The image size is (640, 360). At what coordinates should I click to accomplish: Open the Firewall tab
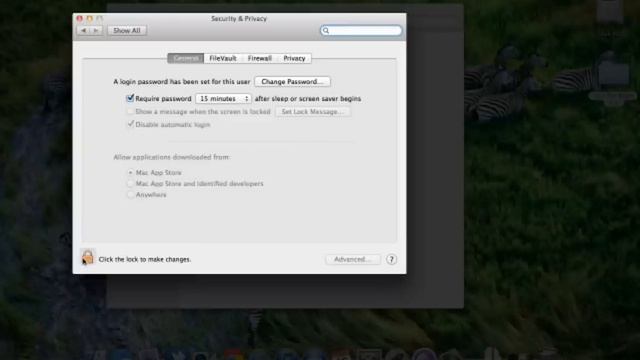pyautogui.click(x=260, y=58)
